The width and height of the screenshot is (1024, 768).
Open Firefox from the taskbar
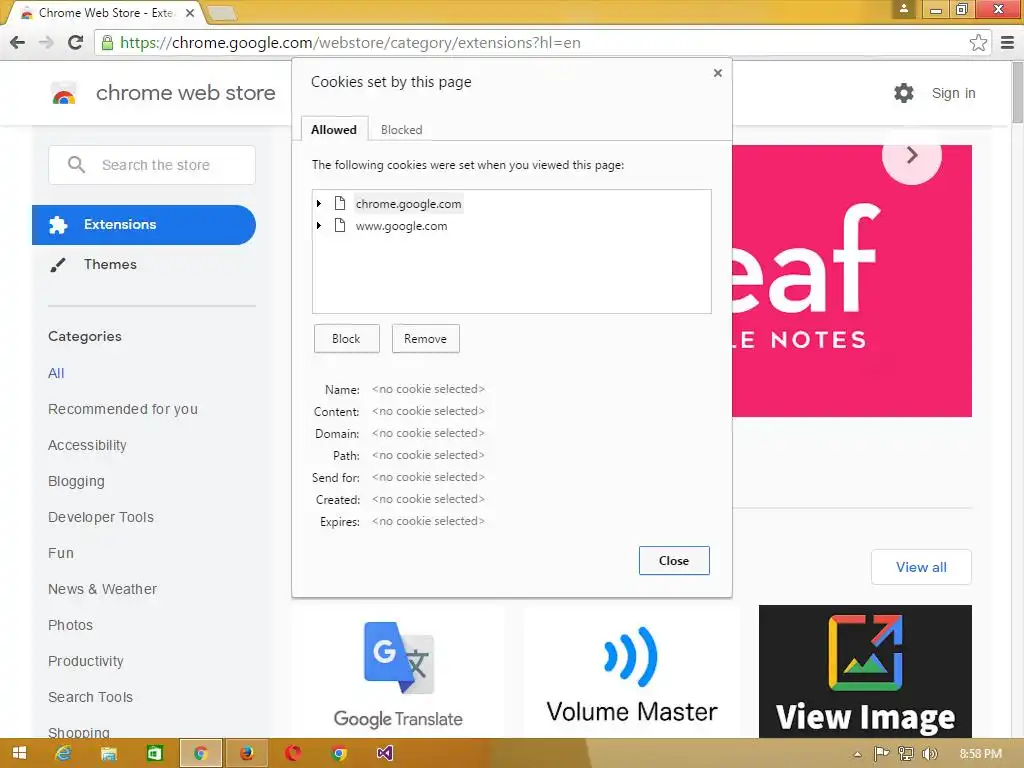pos(246,753)
